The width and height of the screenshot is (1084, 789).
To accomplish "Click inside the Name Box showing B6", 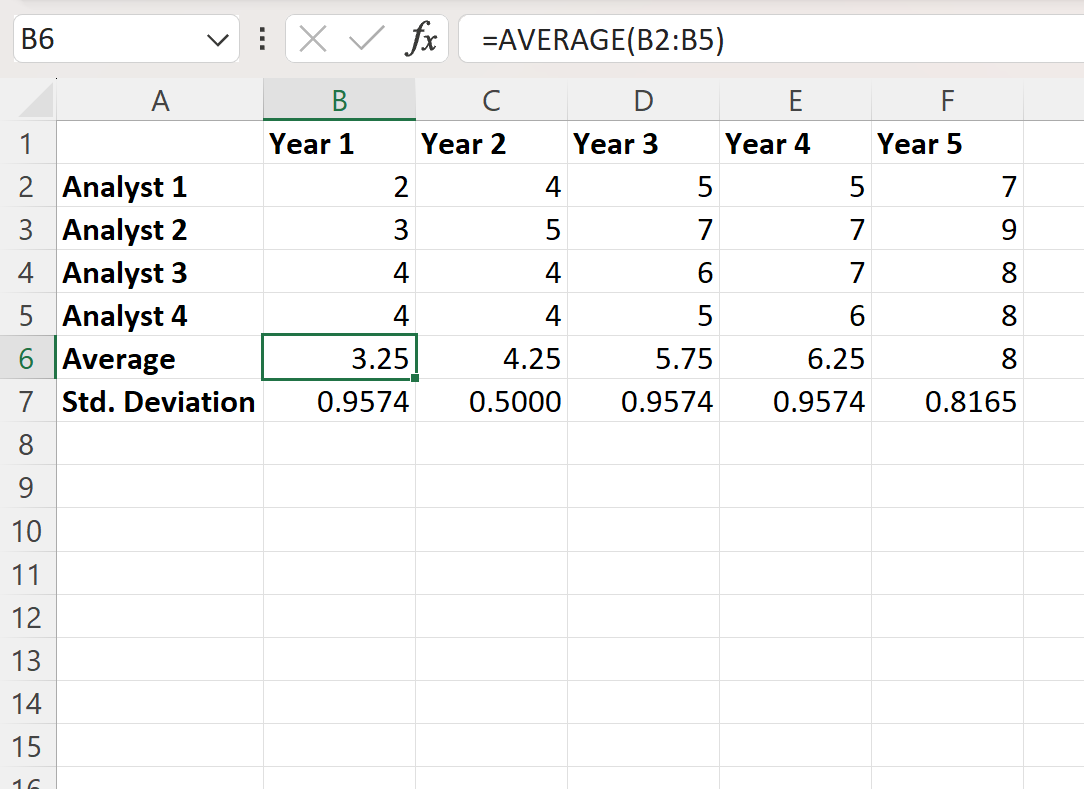I will [x=111, y=39].
